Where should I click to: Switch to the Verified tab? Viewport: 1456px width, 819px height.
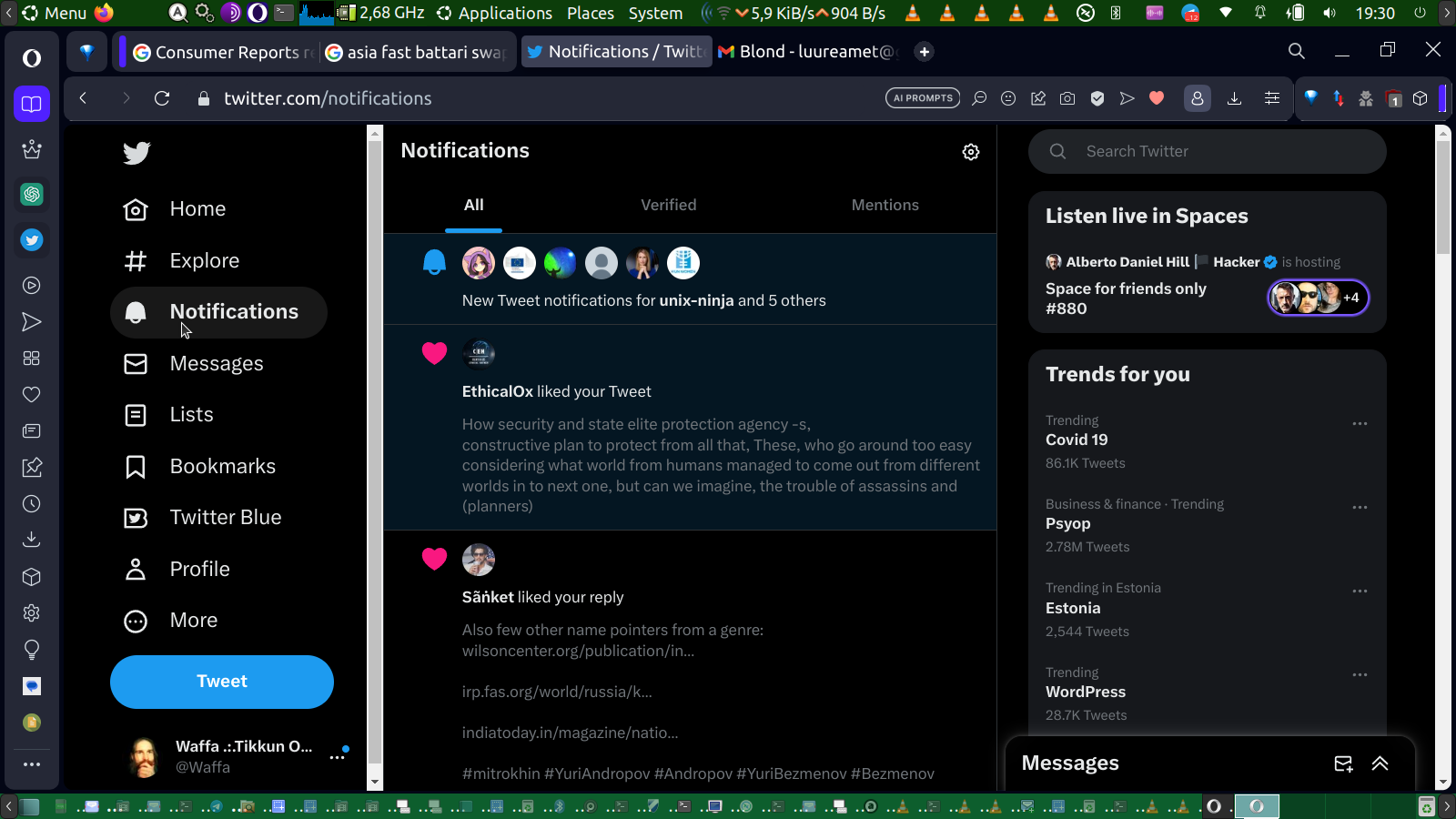[x=668, y=206]
